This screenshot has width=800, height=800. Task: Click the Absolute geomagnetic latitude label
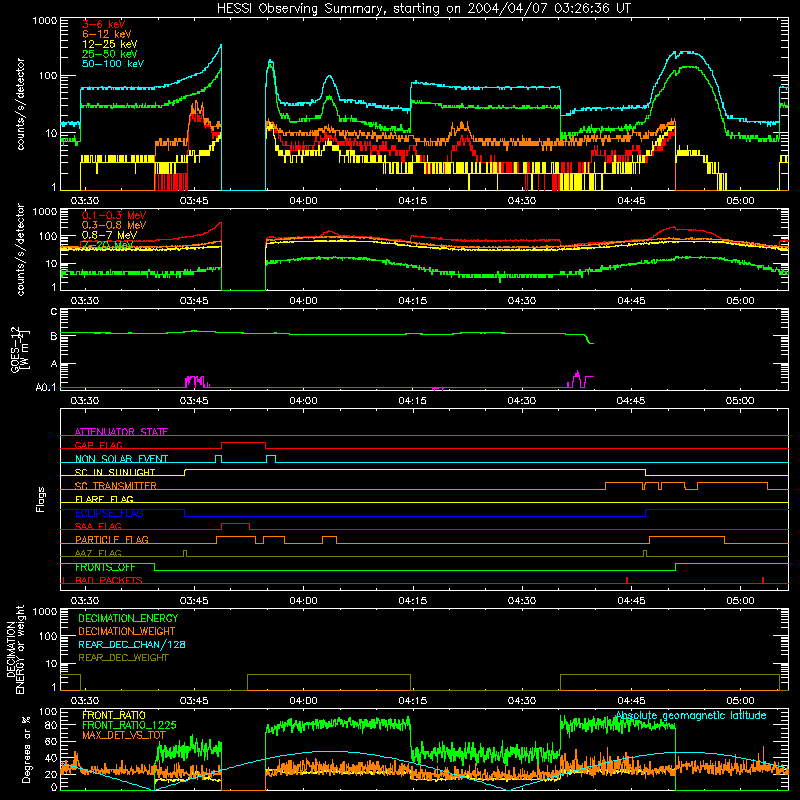691,715
